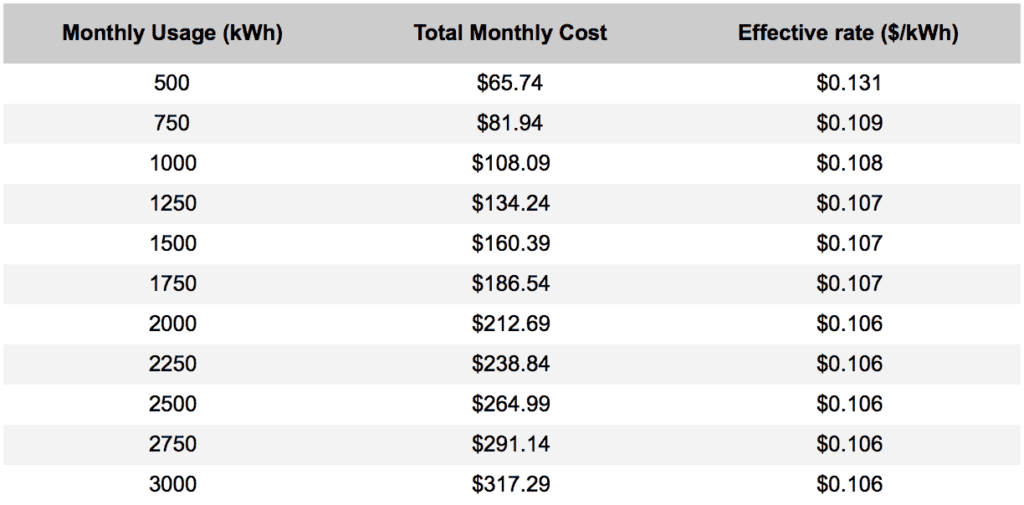Viewport: 1024px width, 505px height.
Task: Select the 500 kWh usage cell
Action: pos(172,83)
